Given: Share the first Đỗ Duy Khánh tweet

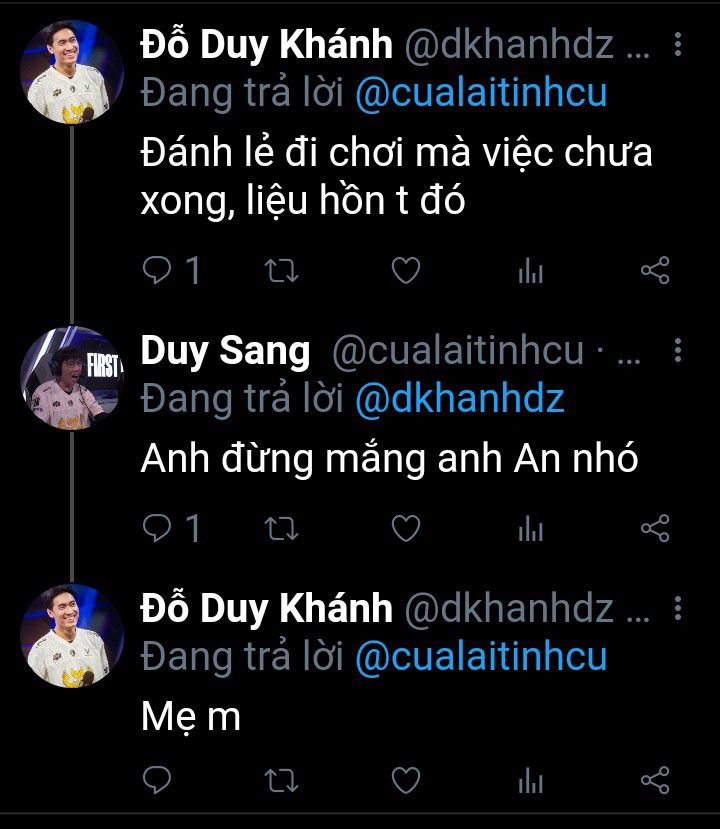Looking at the screenshot, I should pos(654,271).
